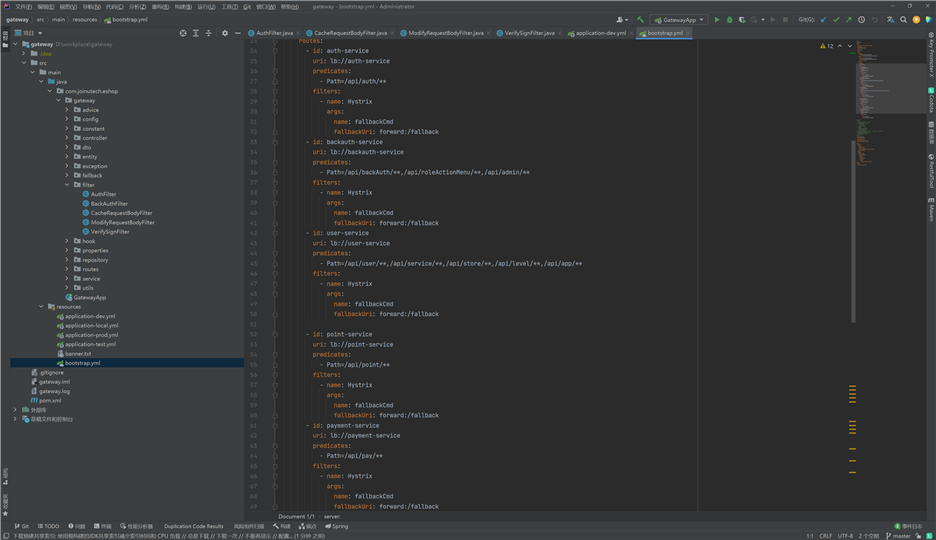Click CRLF line separator in status bar
936x540 pixels.
tap(826, 536)
